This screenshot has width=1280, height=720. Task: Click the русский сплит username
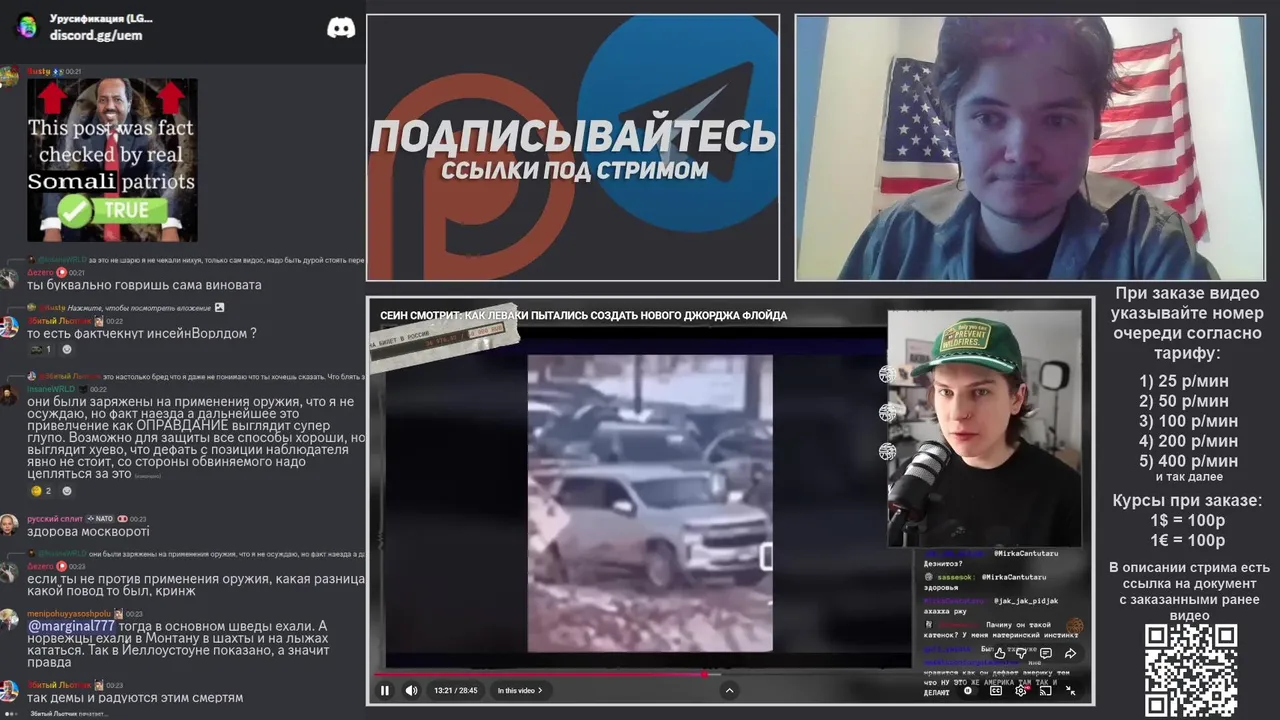(x=55, y=519)
